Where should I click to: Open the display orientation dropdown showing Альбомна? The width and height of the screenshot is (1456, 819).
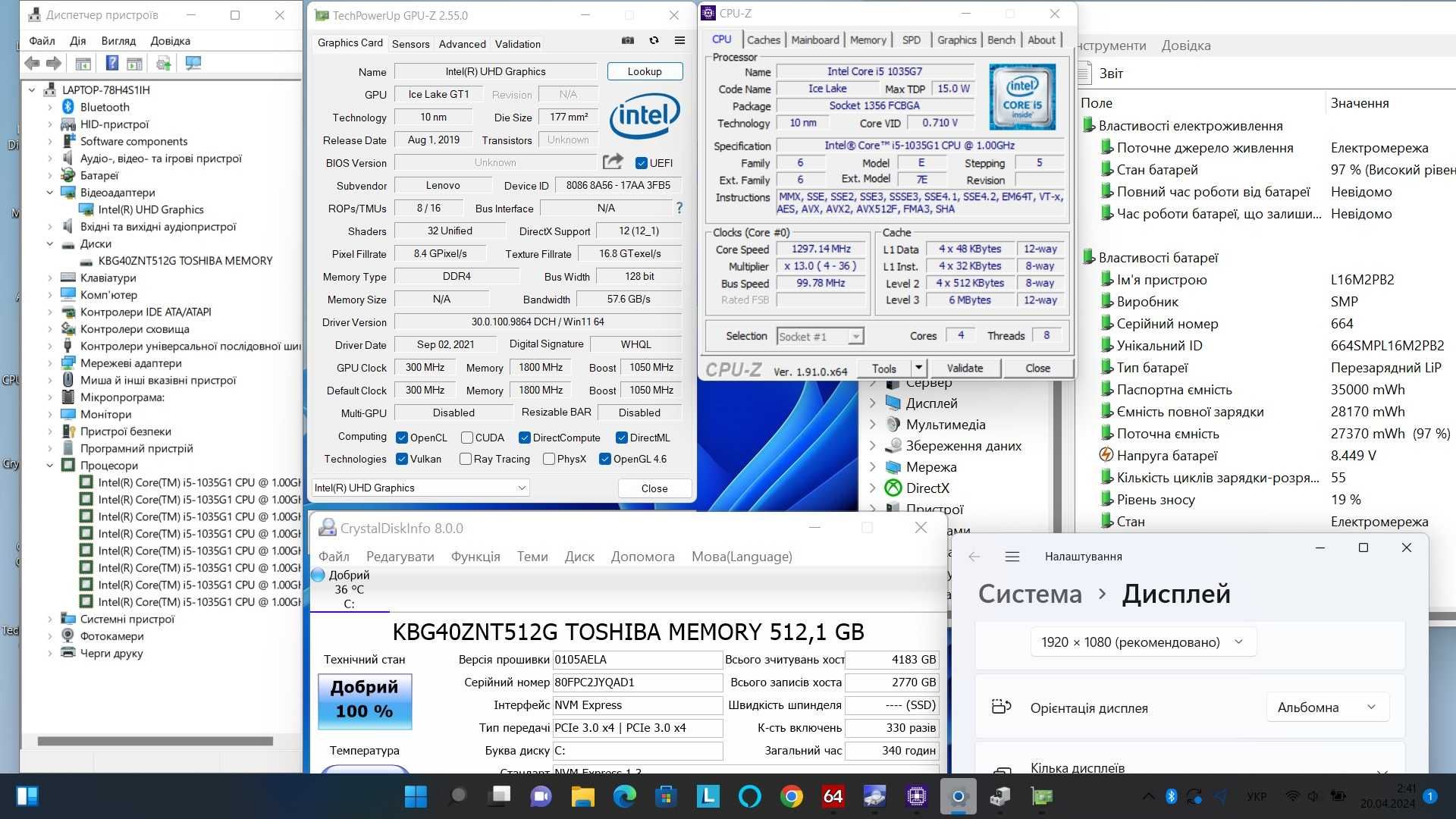click(x=1327, y=708)
